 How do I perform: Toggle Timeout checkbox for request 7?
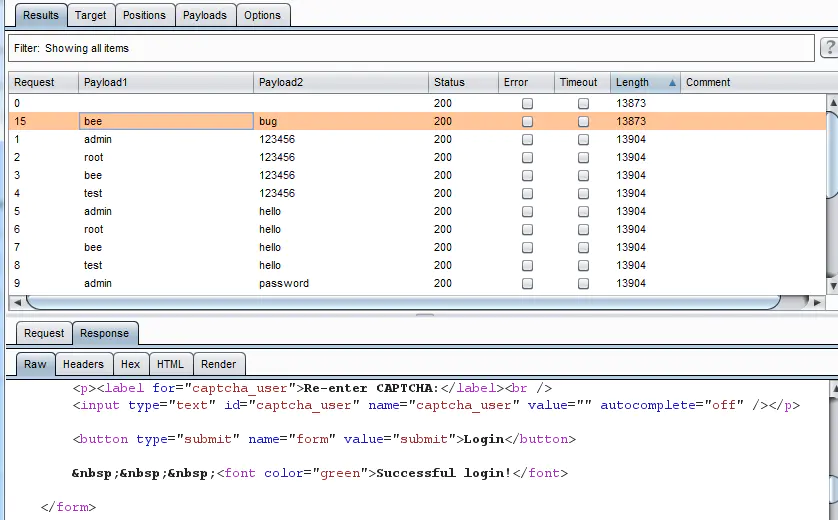click(584, 247)
